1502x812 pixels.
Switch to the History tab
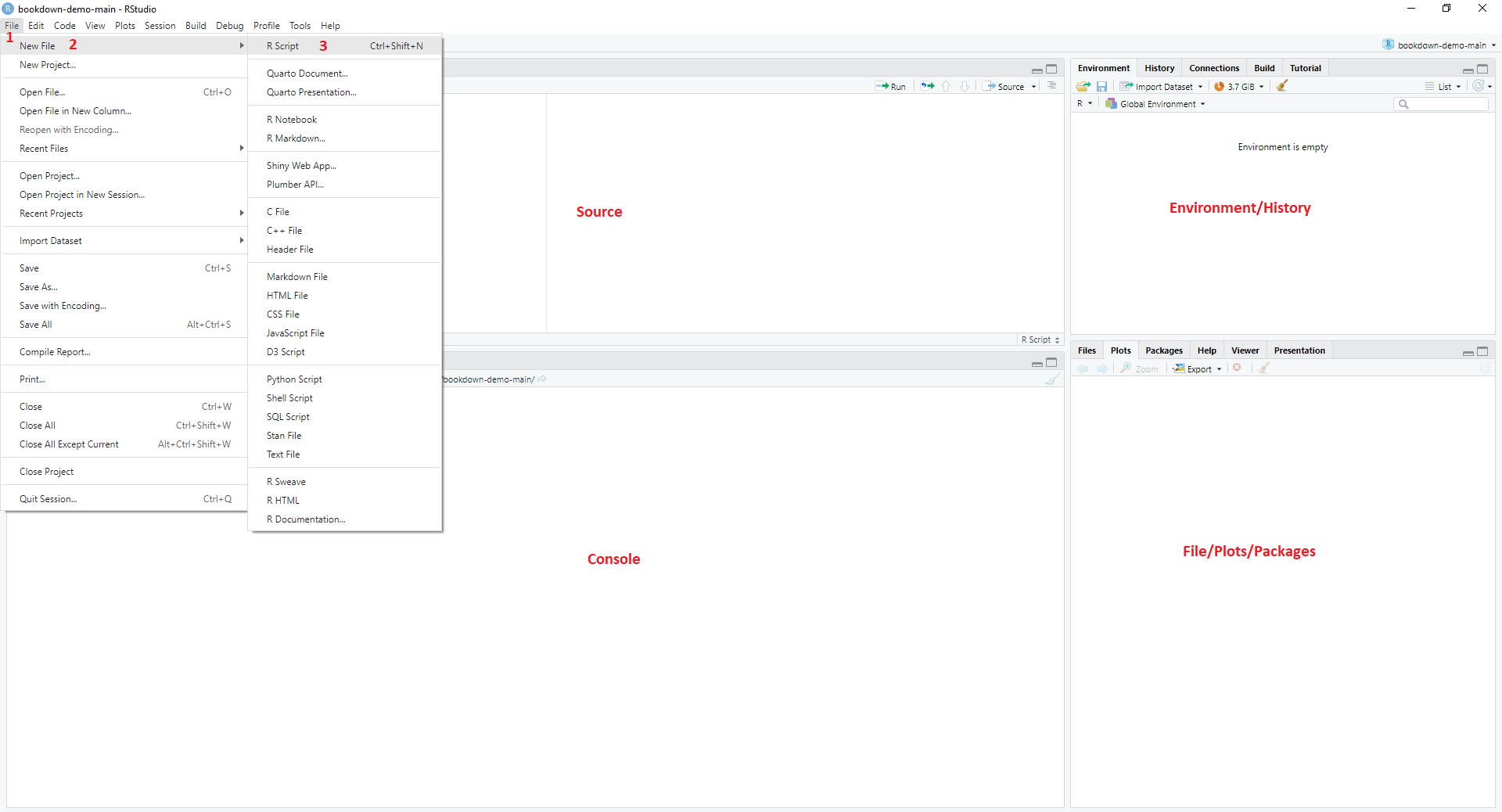click(x=1159, y=68)
